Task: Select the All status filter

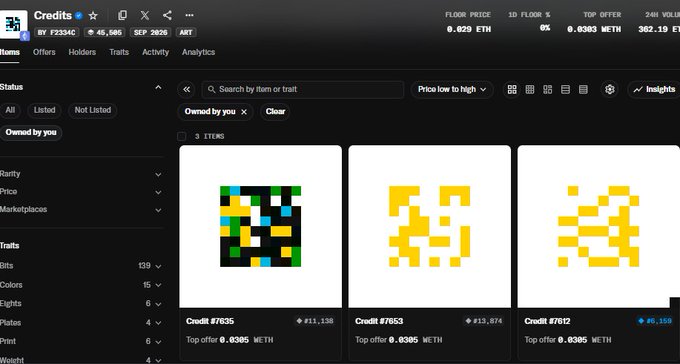Action: click(x=10, y=110)
